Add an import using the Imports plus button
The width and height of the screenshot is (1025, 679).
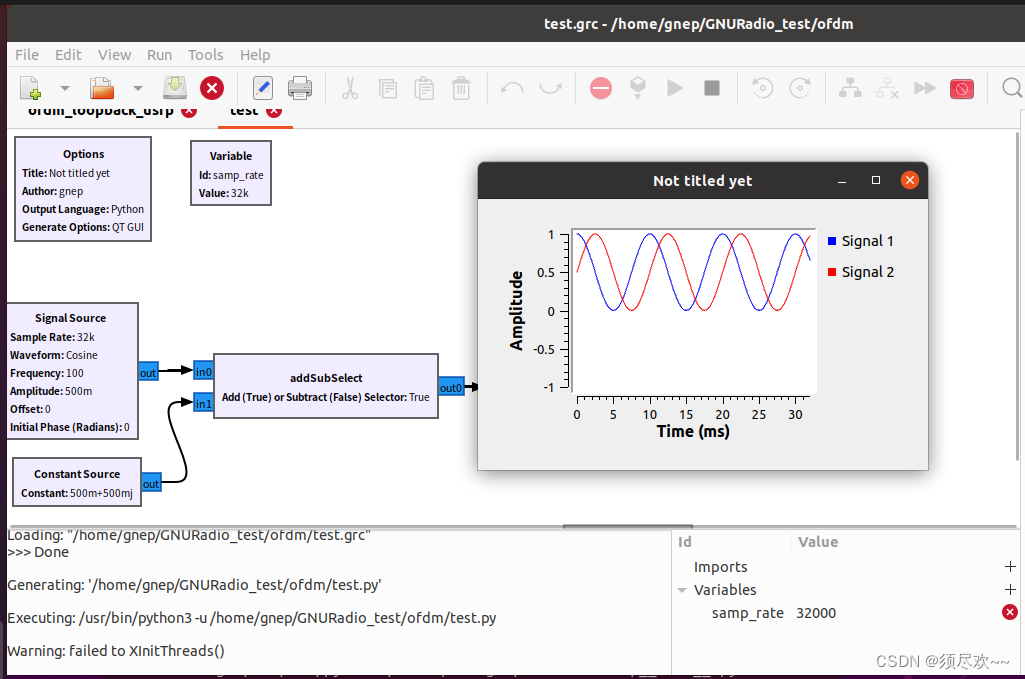pos(1010,567)
